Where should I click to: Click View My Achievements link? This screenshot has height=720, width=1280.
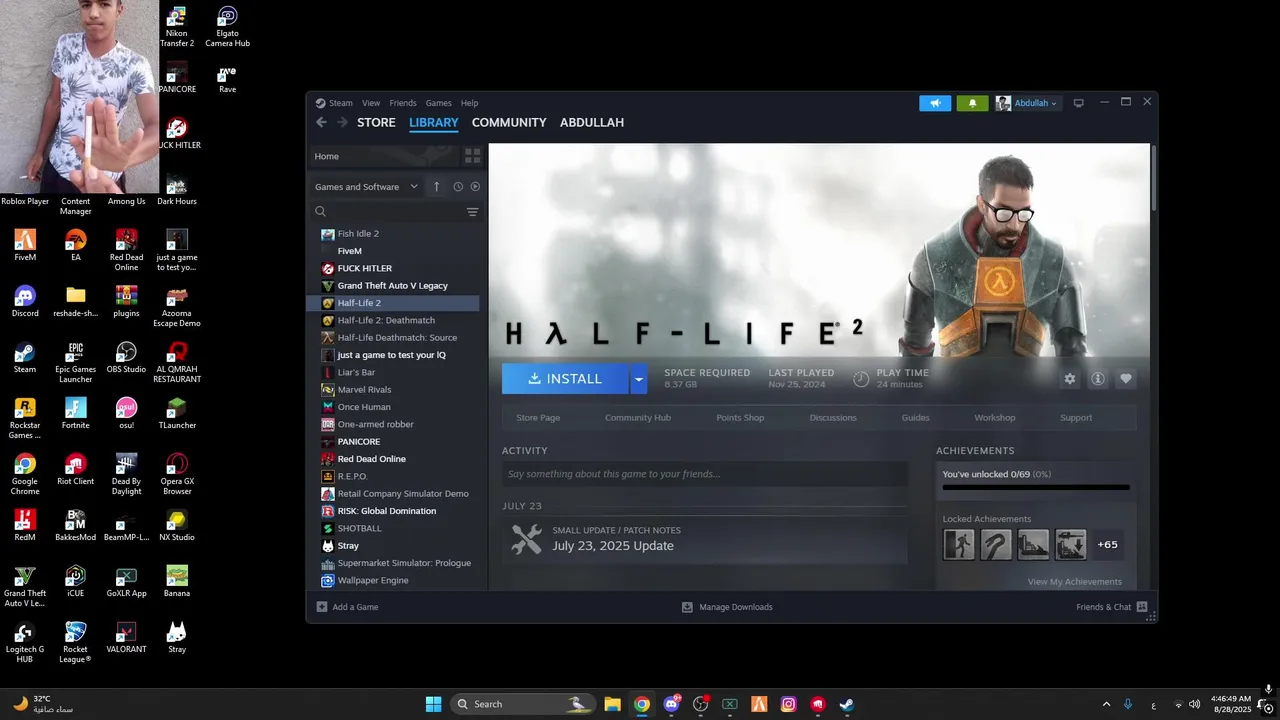pos(1075,582)
